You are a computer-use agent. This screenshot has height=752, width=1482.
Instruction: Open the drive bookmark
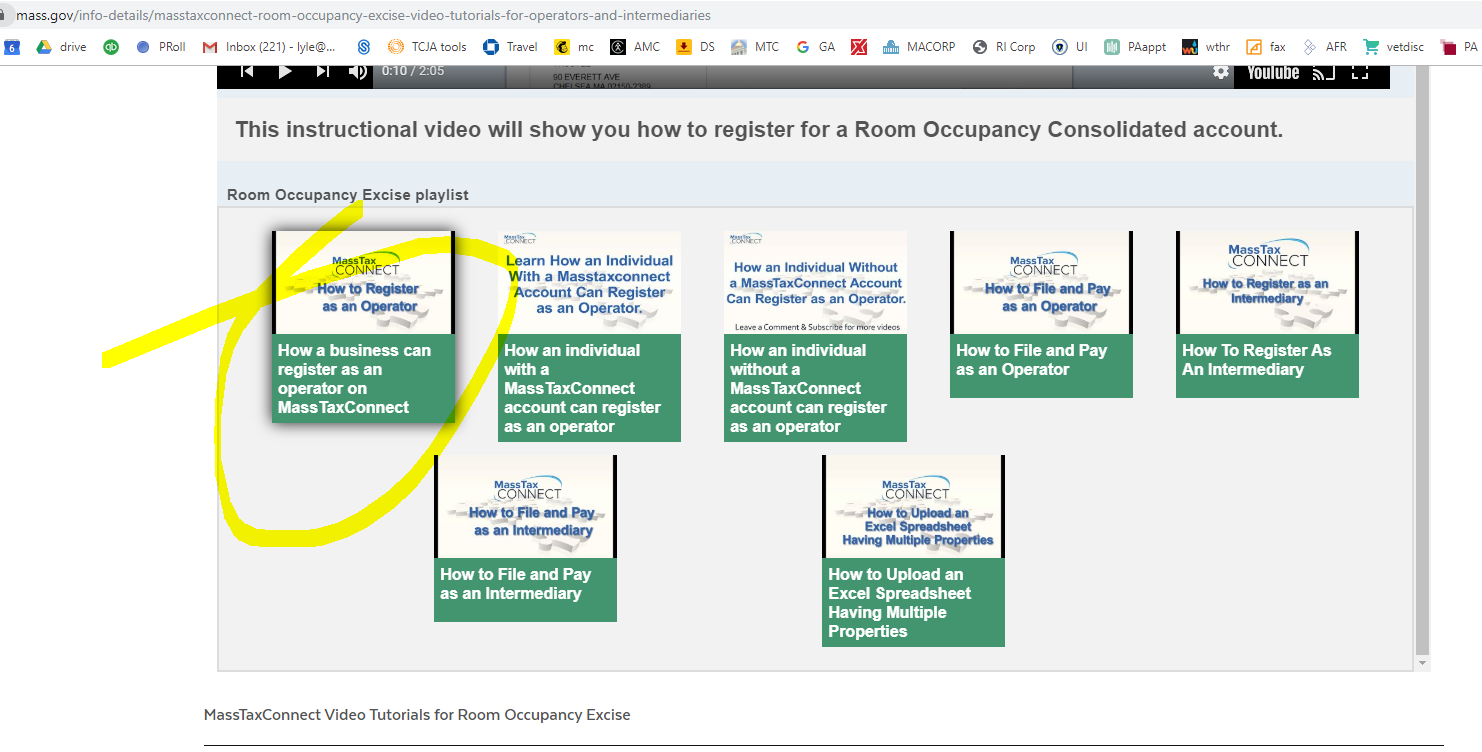62,46
